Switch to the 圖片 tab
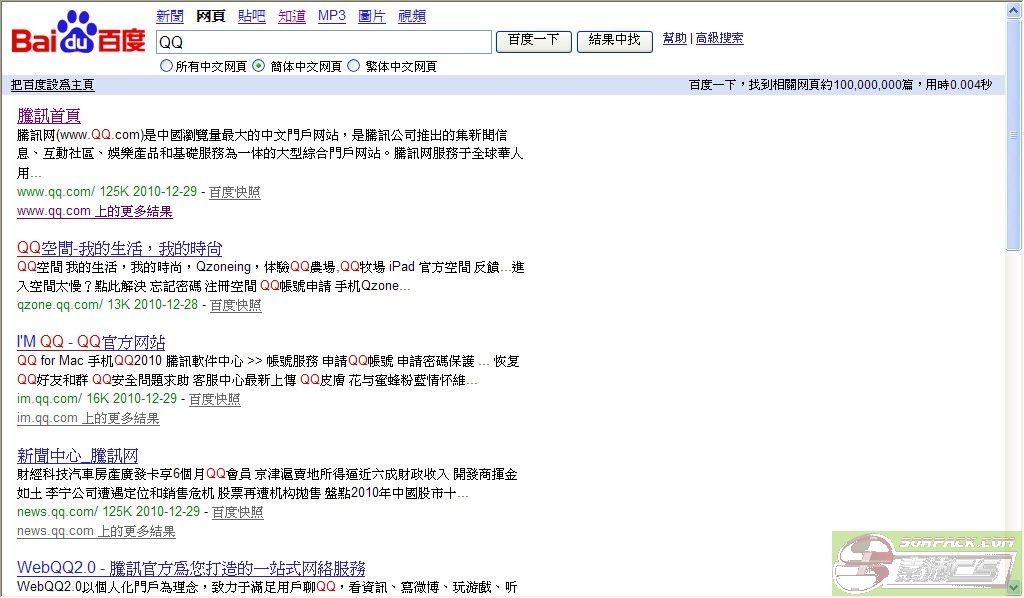Screen dimensions: 1024x598 372,16
